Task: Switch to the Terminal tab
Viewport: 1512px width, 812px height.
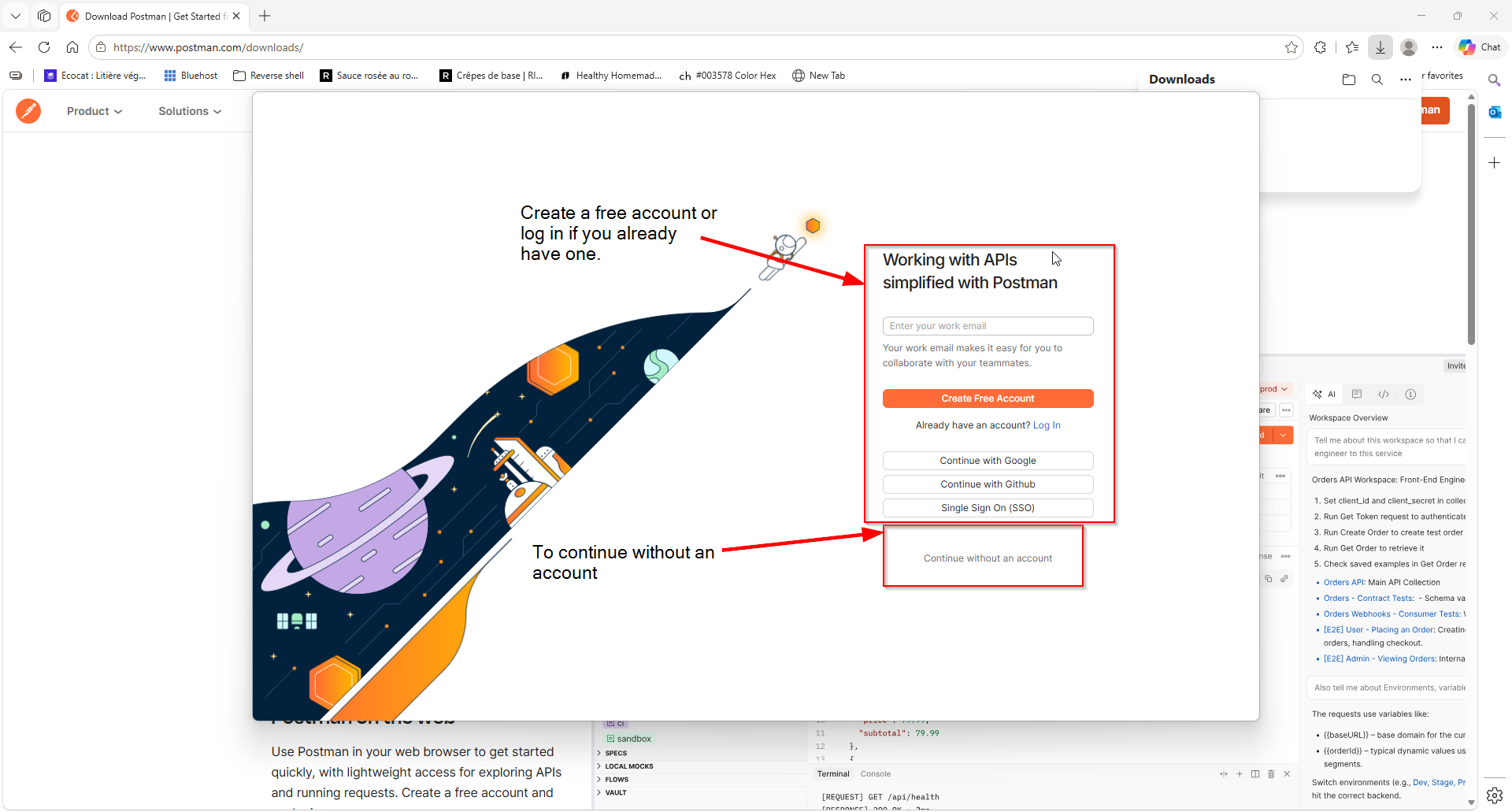Action: [x=833, y=774]
